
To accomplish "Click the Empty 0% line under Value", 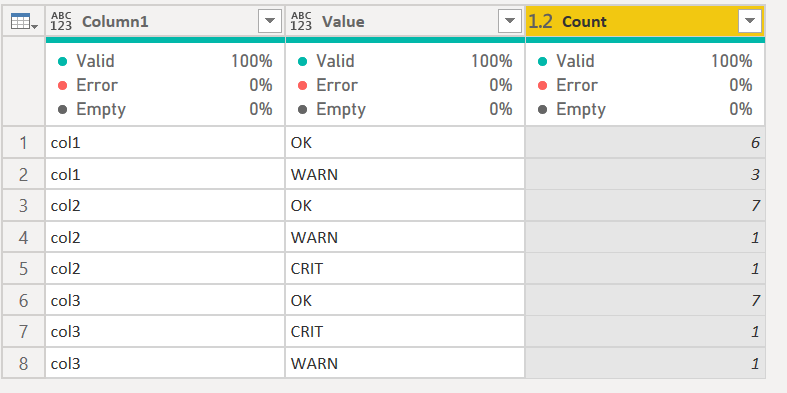I will (405, 109).
